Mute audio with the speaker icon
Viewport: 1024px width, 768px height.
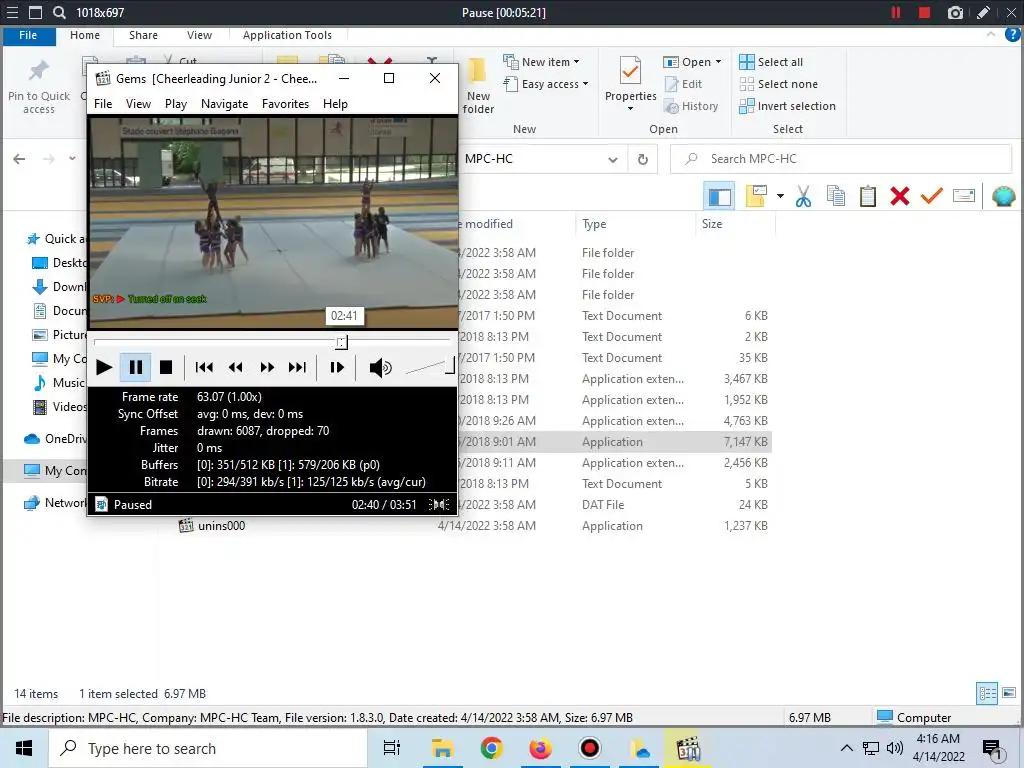click(x=380, y=368)
